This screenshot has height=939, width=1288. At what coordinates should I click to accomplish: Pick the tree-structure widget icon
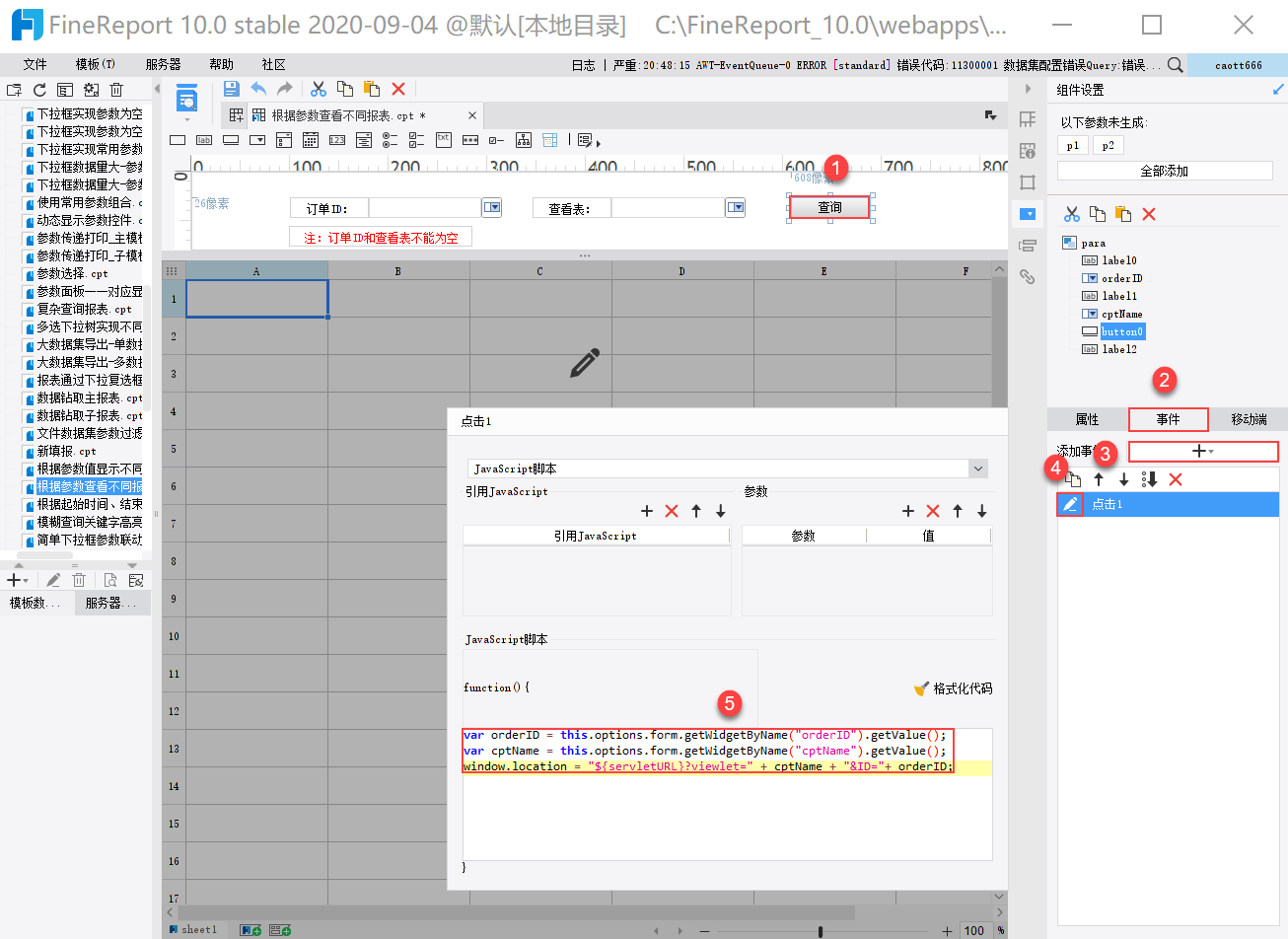click(524, 140)
